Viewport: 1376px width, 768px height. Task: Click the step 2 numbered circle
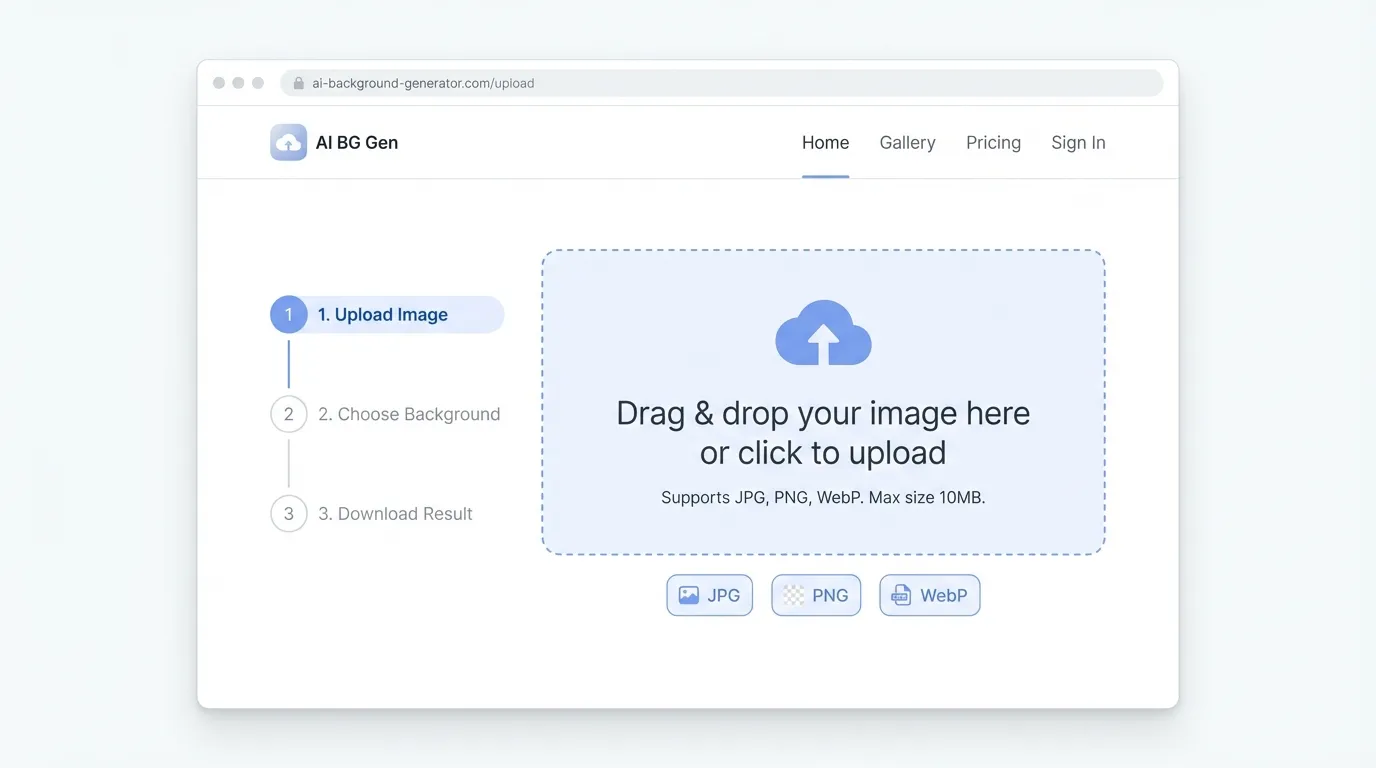click(289, 414)
